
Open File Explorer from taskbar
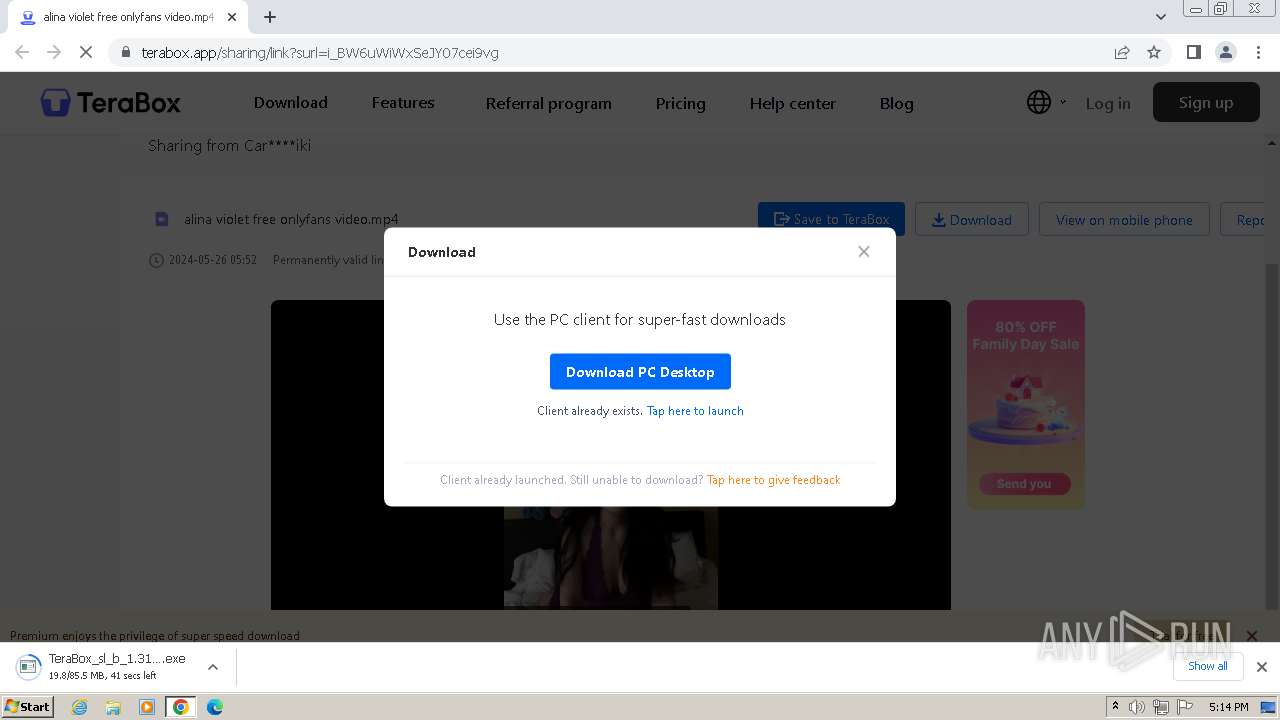pos(113,707)
